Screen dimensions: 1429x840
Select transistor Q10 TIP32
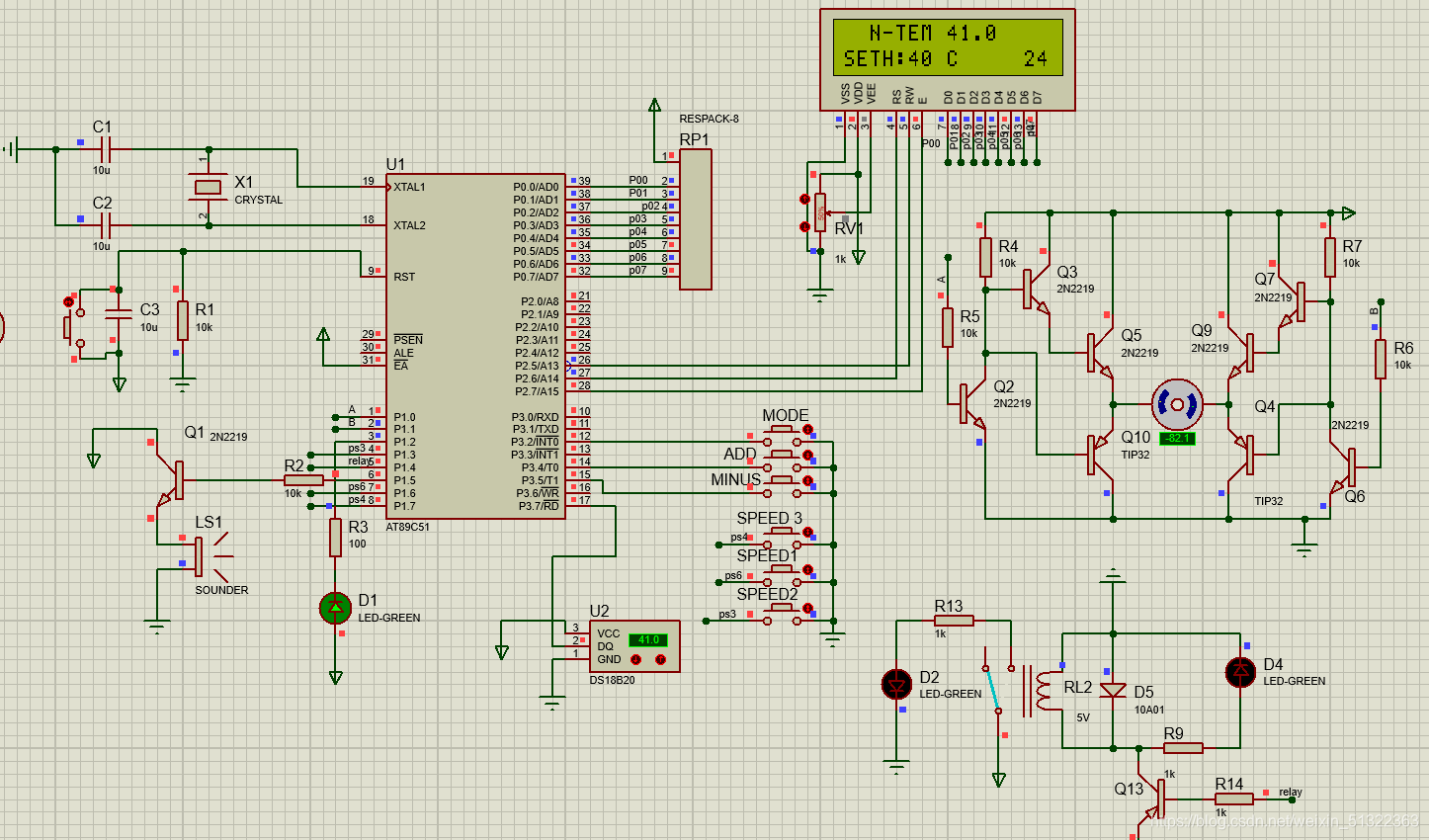(1099, 455)
